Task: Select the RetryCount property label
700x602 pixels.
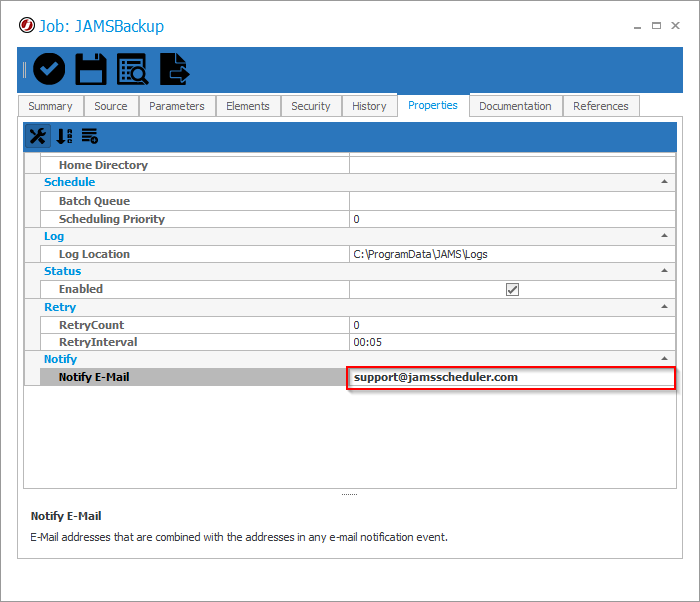Action: [92, 325]
